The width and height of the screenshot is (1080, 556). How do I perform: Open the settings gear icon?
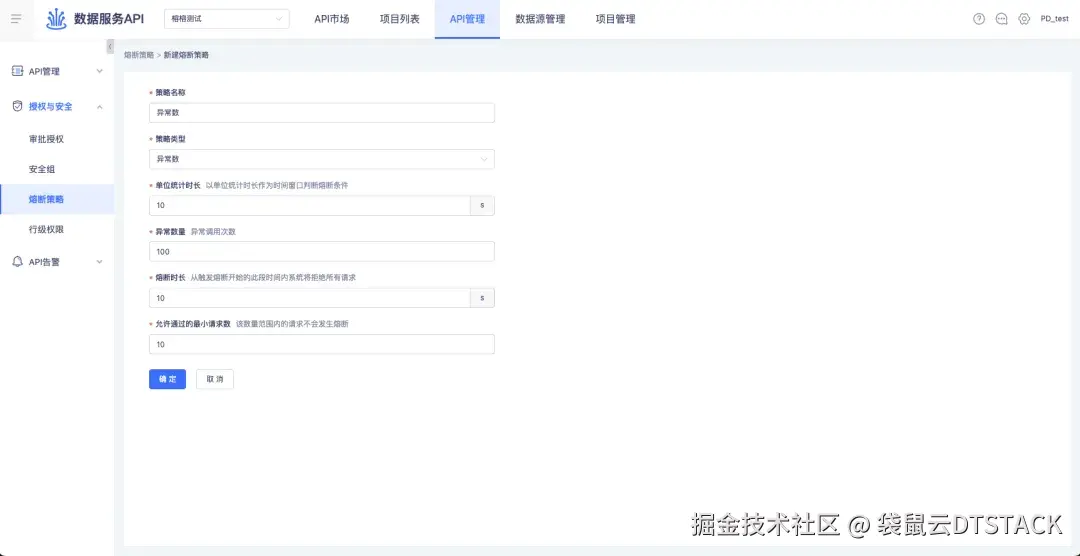pos(1024,19)
